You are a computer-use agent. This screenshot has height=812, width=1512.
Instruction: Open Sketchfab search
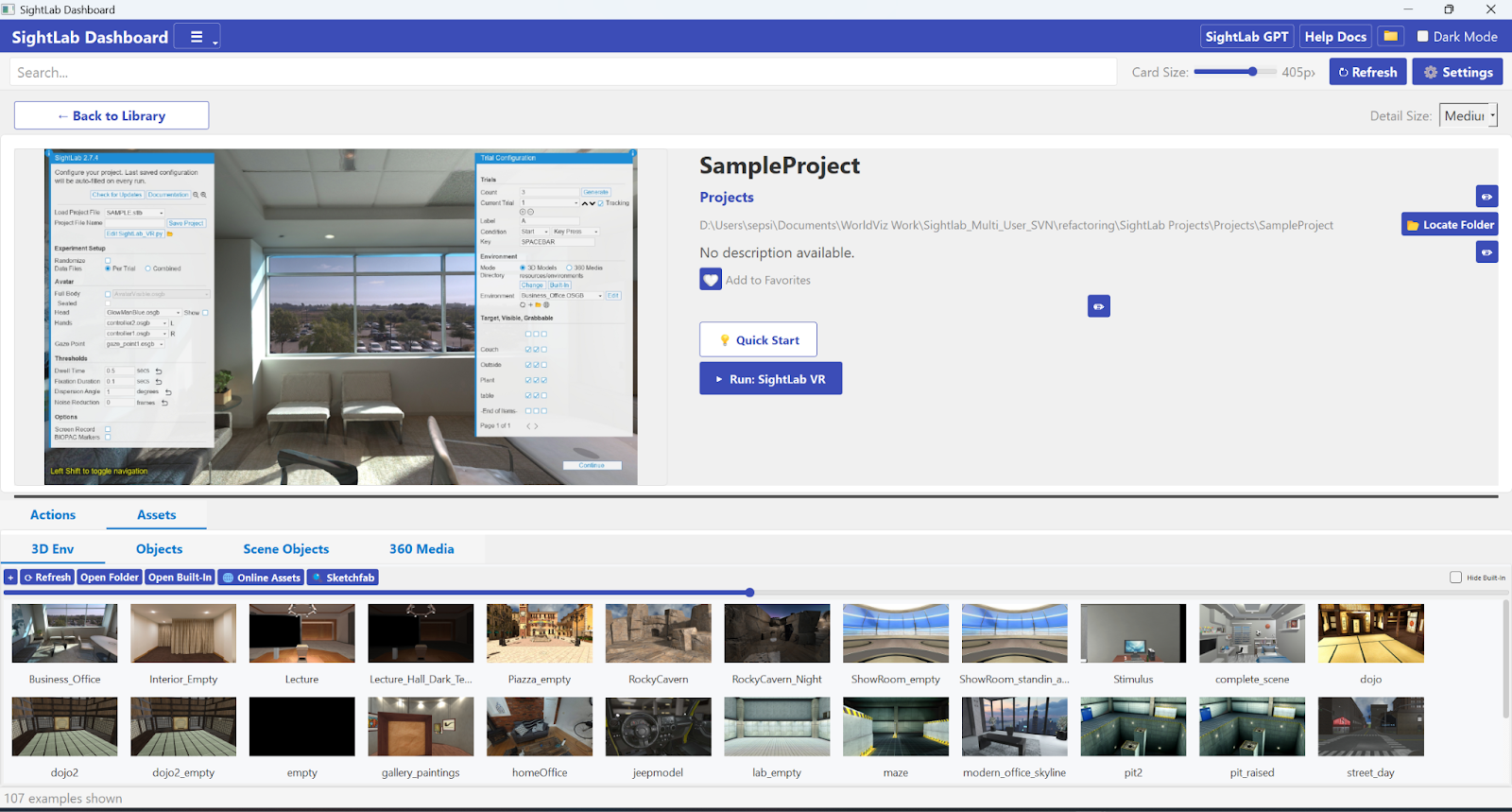pos(343,578)
